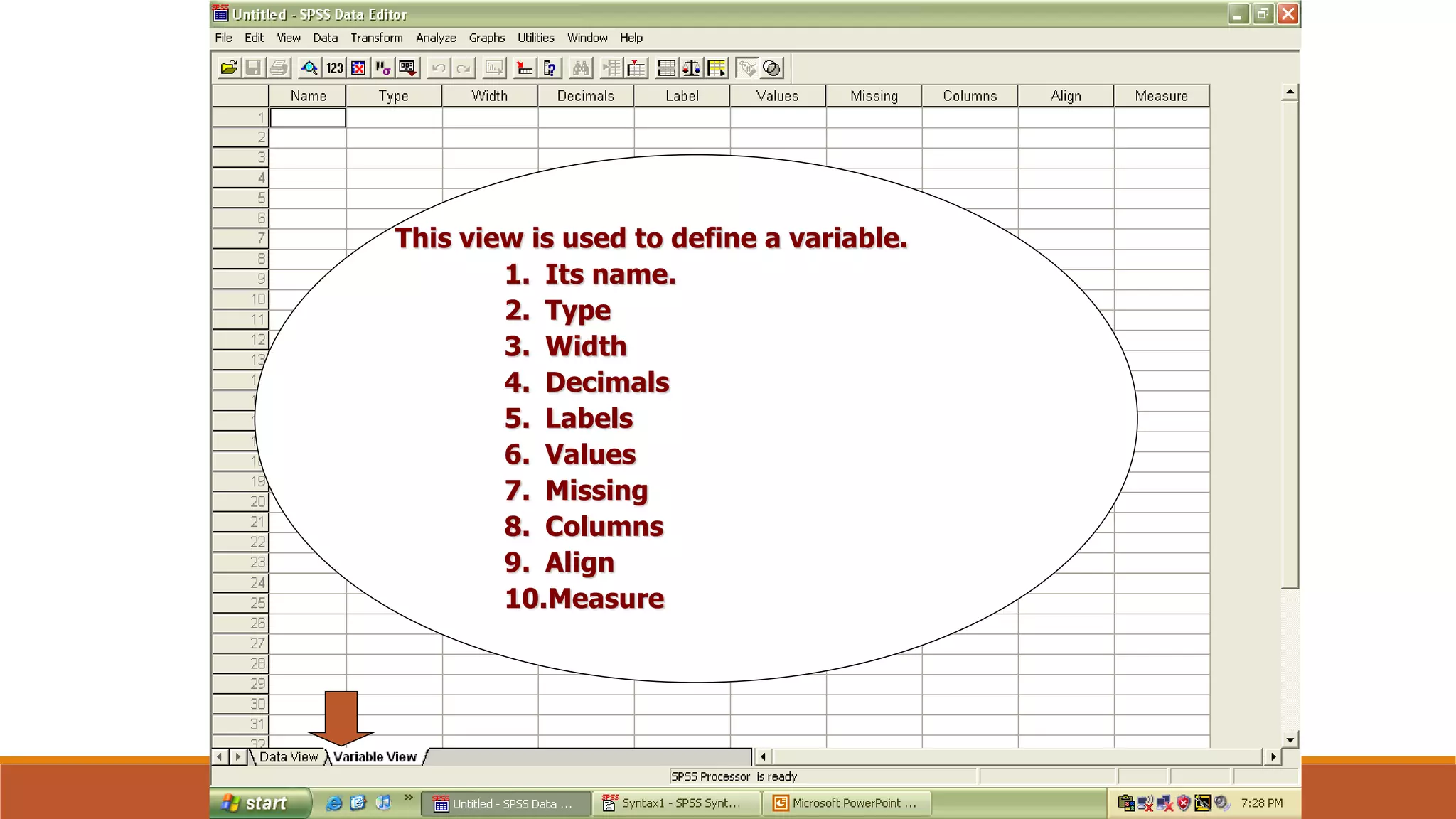The width and height of the screenshot is (1456, 819).
Task: Open the Window menu
Action: [x=587, y=38]
